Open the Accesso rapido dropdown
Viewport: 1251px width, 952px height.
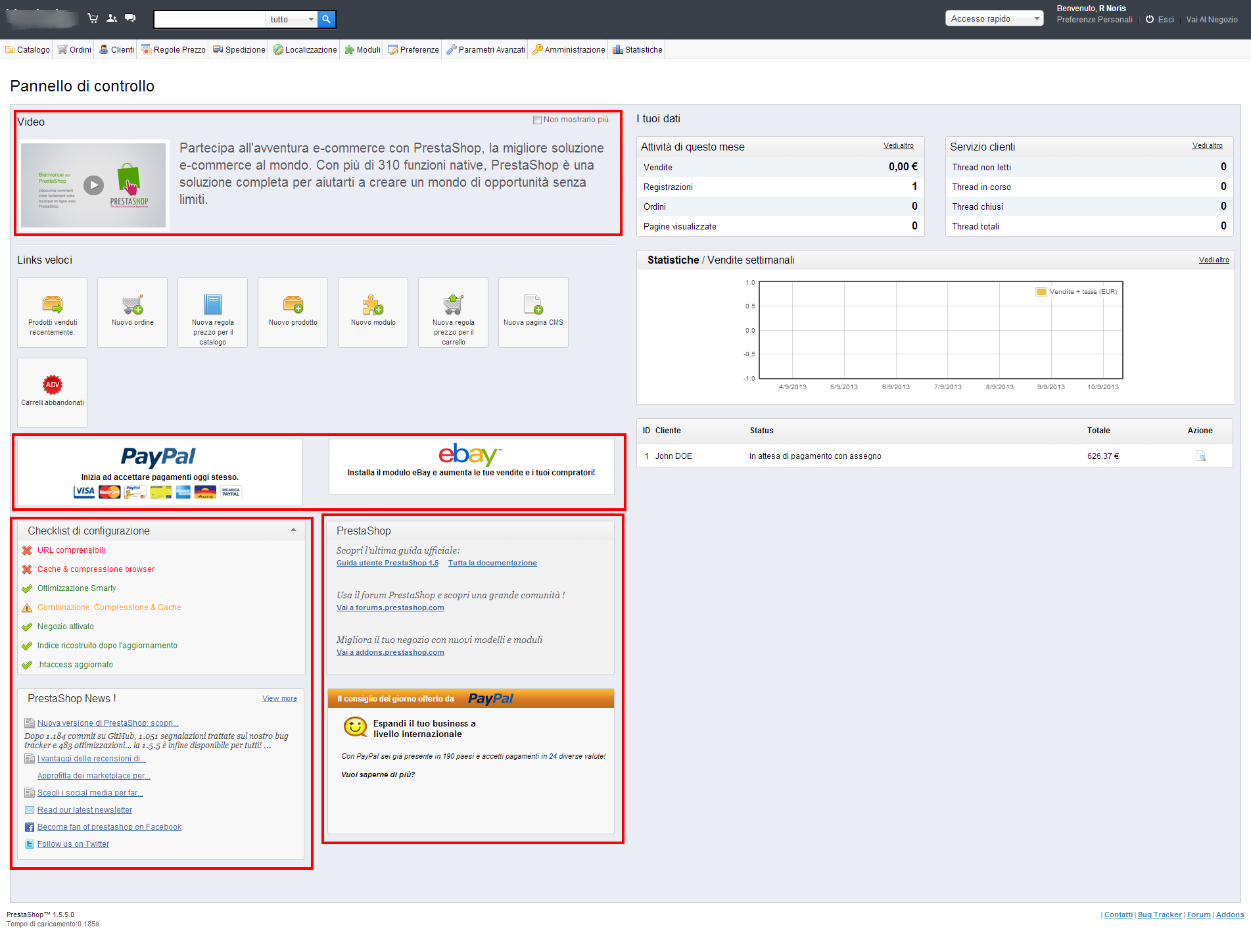[x=994, y=18]
